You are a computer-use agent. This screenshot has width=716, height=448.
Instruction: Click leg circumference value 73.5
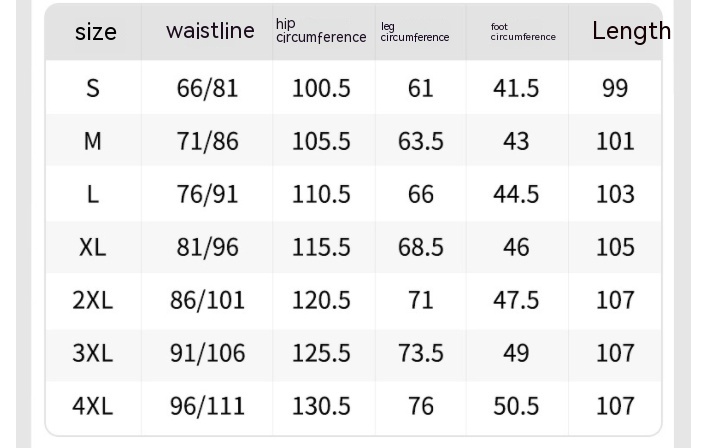(x=420, y=352)
